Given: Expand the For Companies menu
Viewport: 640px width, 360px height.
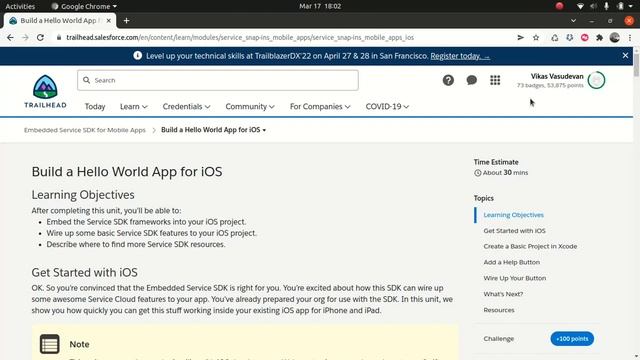Looking at the screenshot, I should (320, 107).
